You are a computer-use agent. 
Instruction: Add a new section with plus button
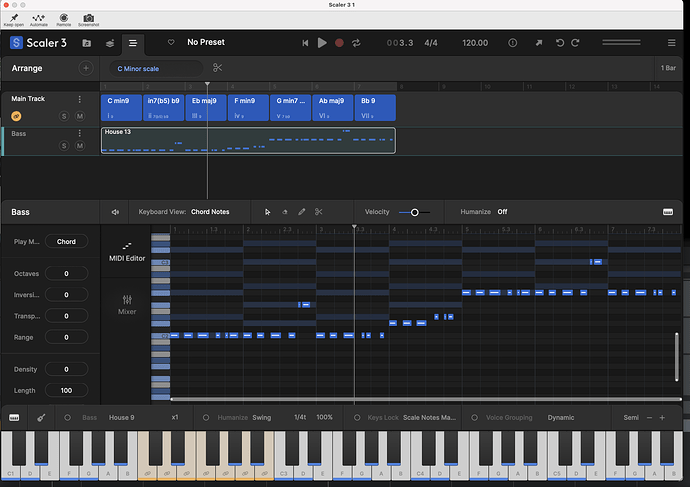(x=86, y=68)
